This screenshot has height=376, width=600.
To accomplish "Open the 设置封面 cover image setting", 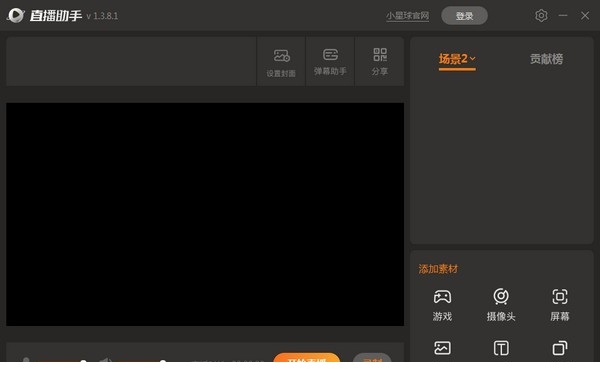I will (x=281, y=62).
